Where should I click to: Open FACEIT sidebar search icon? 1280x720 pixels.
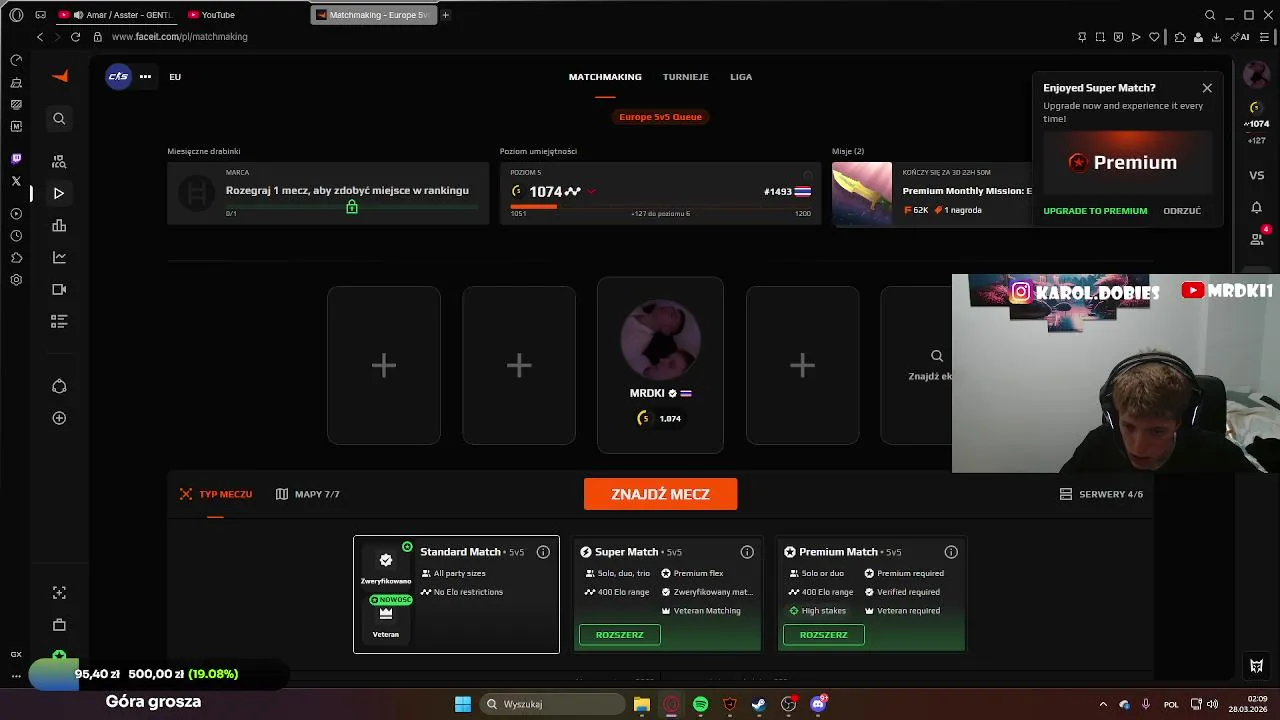[59, 119]
